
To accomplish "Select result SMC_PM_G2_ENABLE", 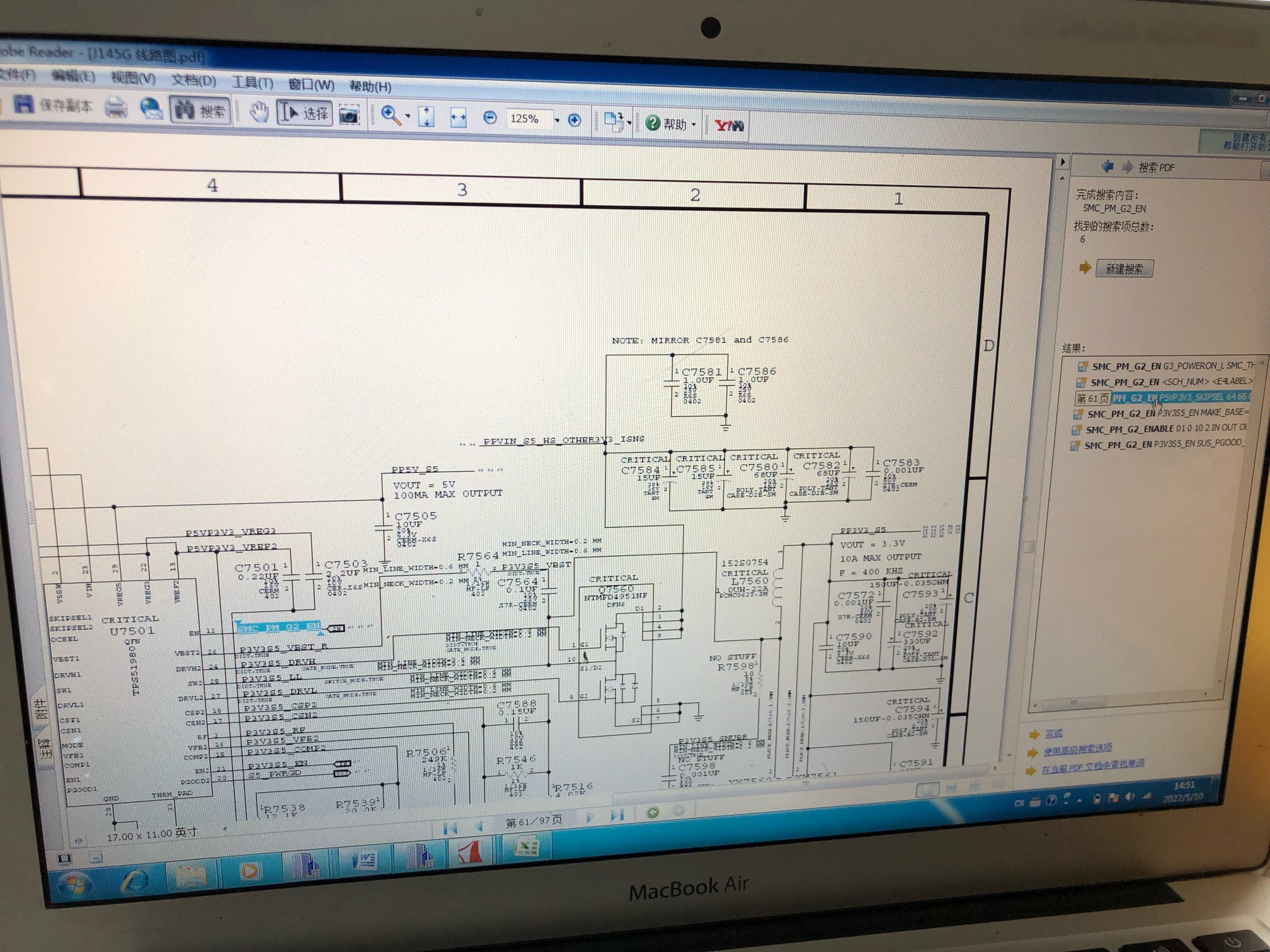I will coord(1159,428).
